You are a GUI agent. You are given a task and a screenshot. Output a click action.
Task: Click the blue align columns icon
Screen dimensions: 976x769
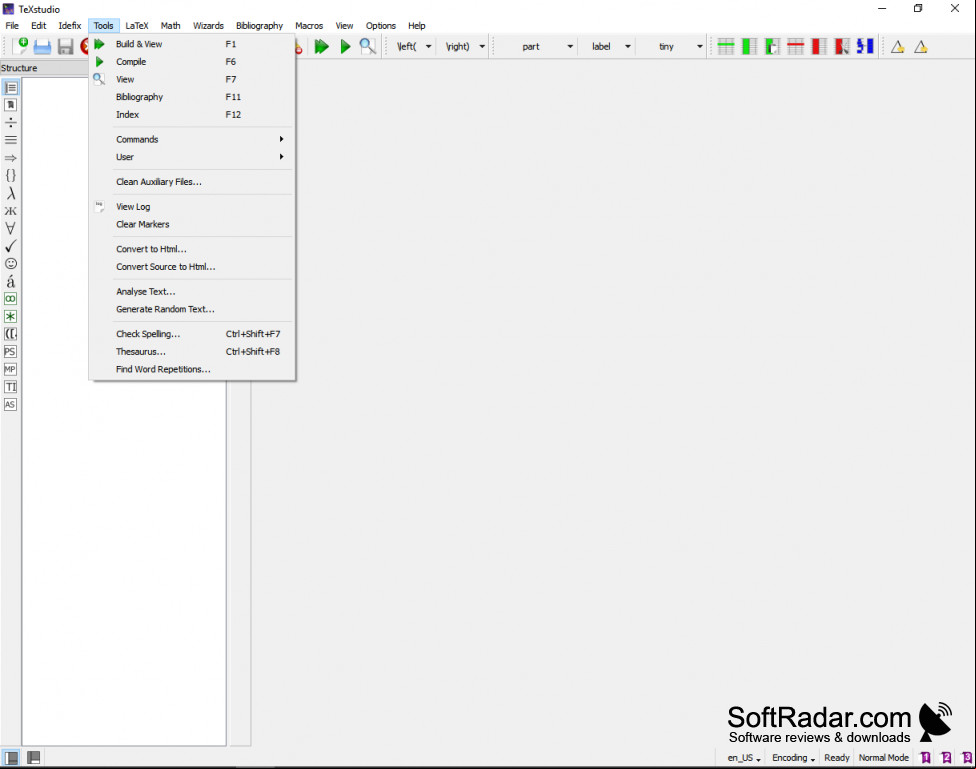[865, 46]
